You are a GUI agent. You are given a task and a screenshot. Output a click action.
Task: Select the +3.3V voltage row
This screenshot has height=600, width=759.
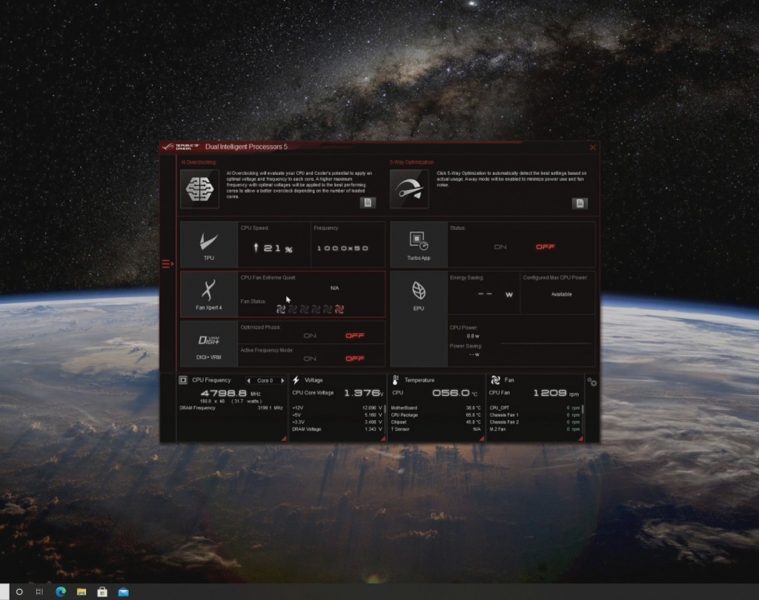pos(337,422)
